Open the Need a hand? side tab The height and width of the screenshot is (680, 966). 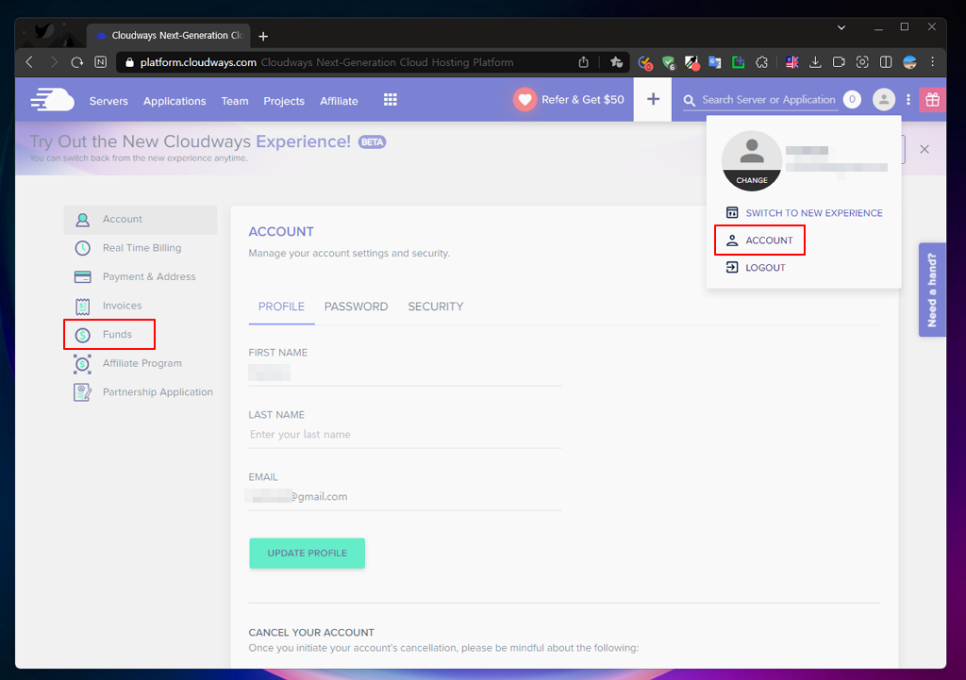point(932,289)
